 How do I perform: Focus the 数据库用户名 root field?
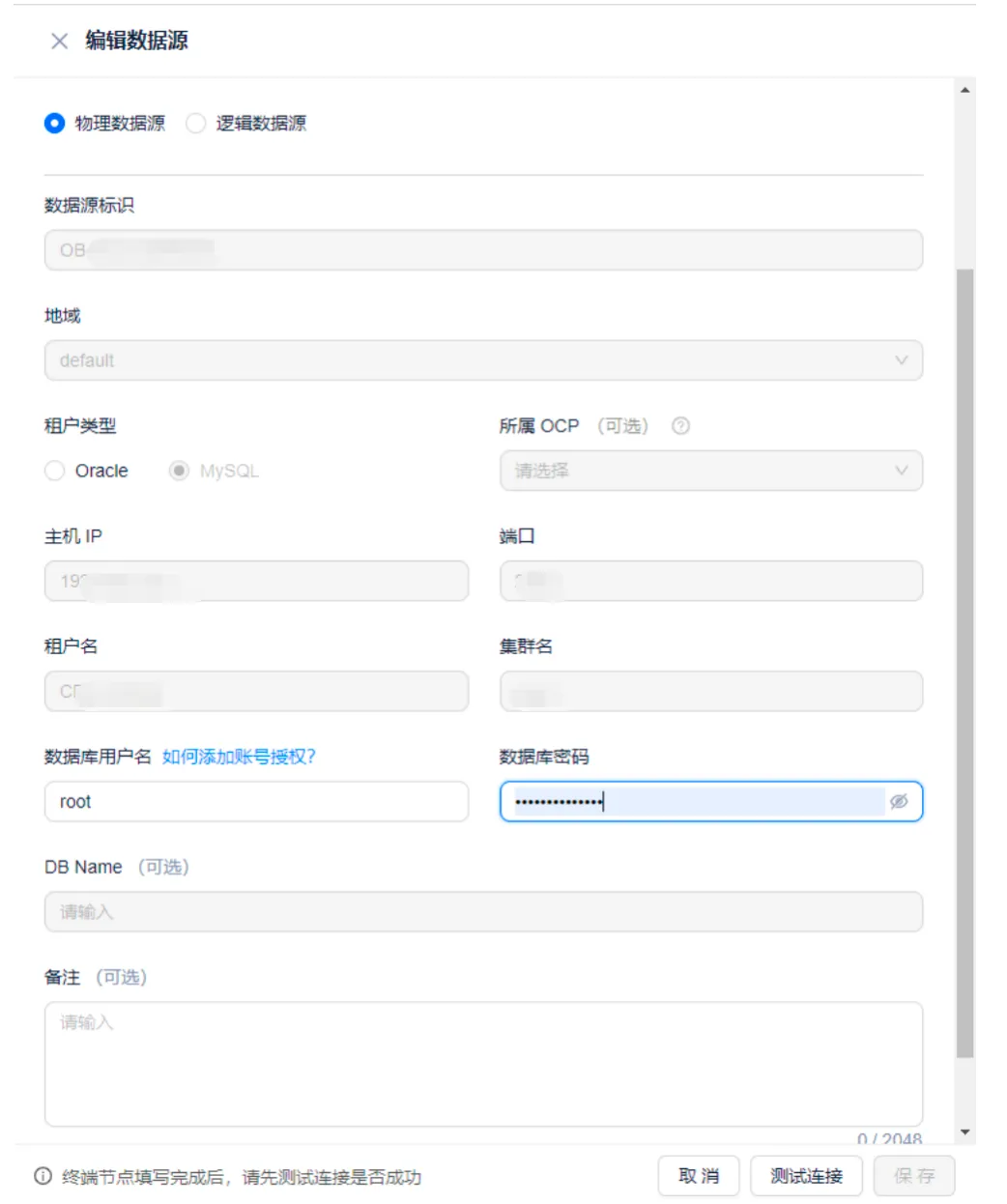[x=256, y=801]
